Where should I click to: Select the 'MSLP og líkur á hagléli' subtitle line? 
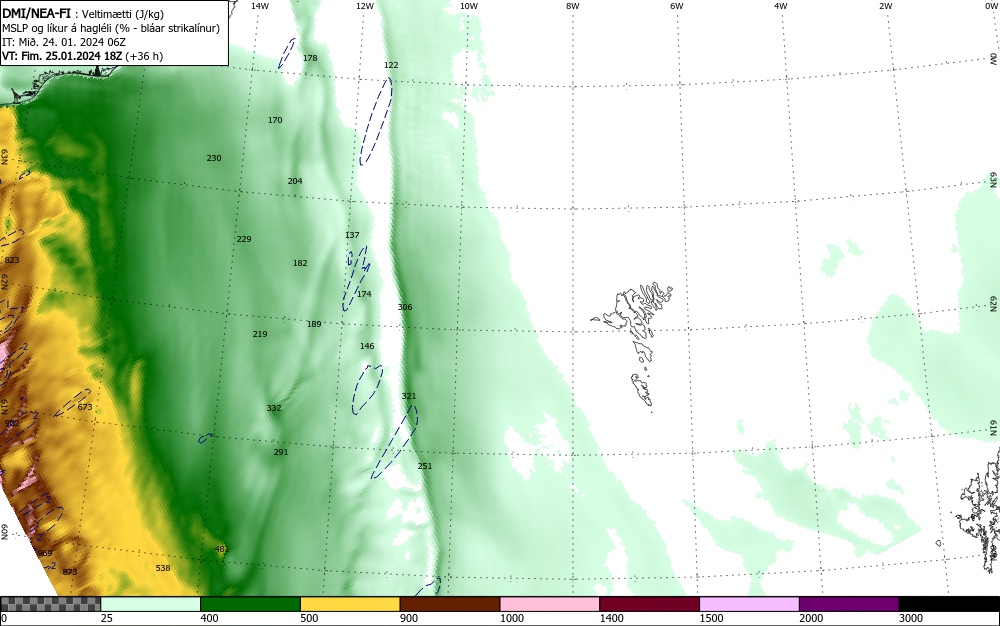point(111,28)
